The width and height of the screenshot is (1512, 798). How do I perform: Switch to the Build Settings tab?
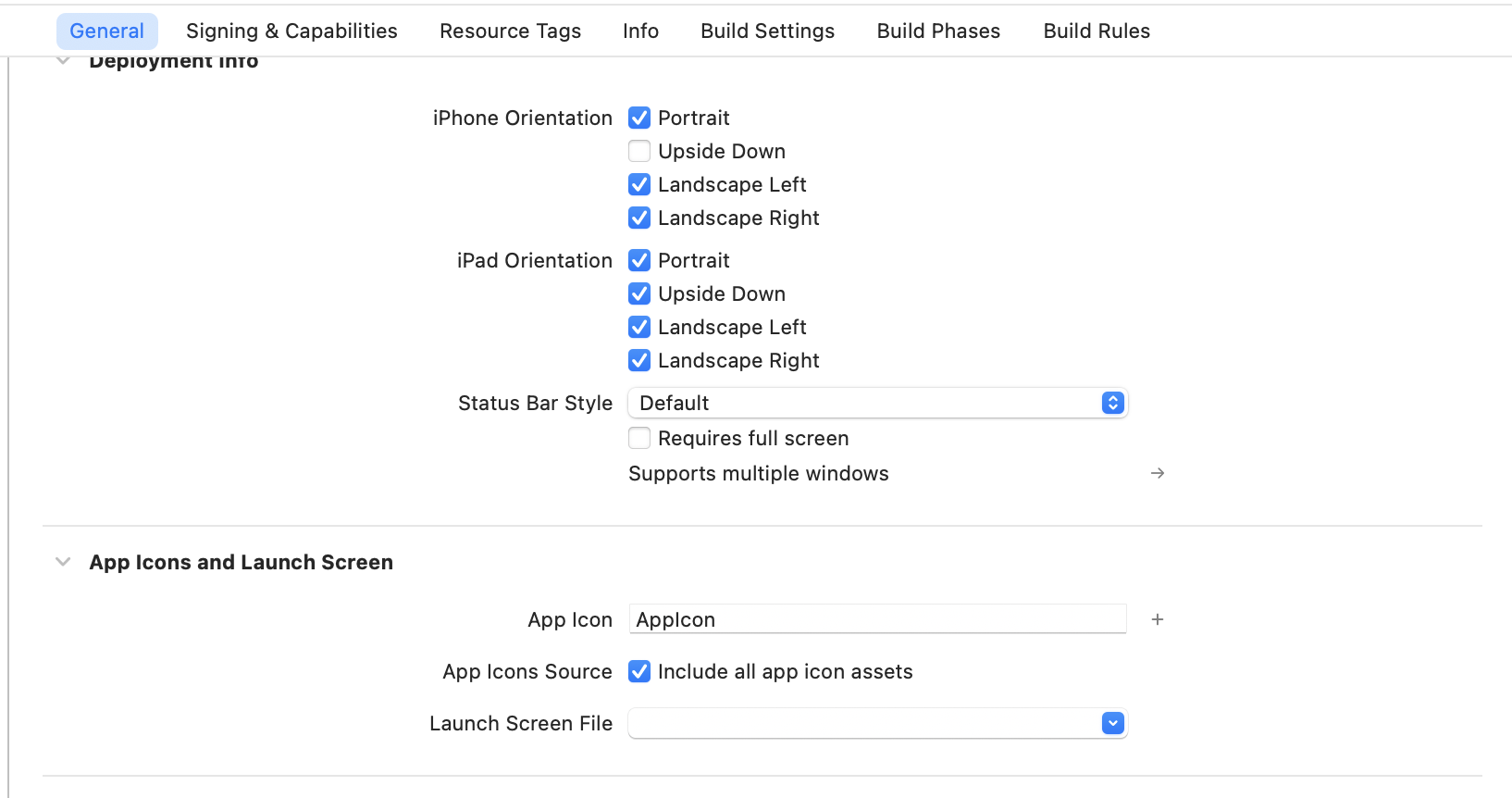pos(767,31)
